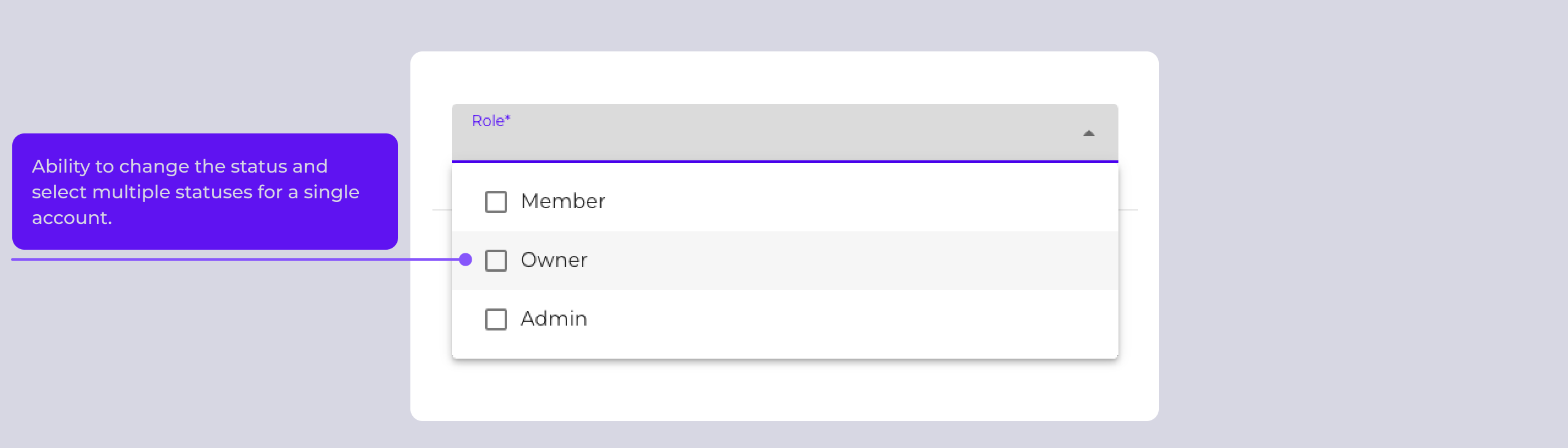
Task: Click the purple tooltip about changing statuses
Action: click(x=205, y=191)
